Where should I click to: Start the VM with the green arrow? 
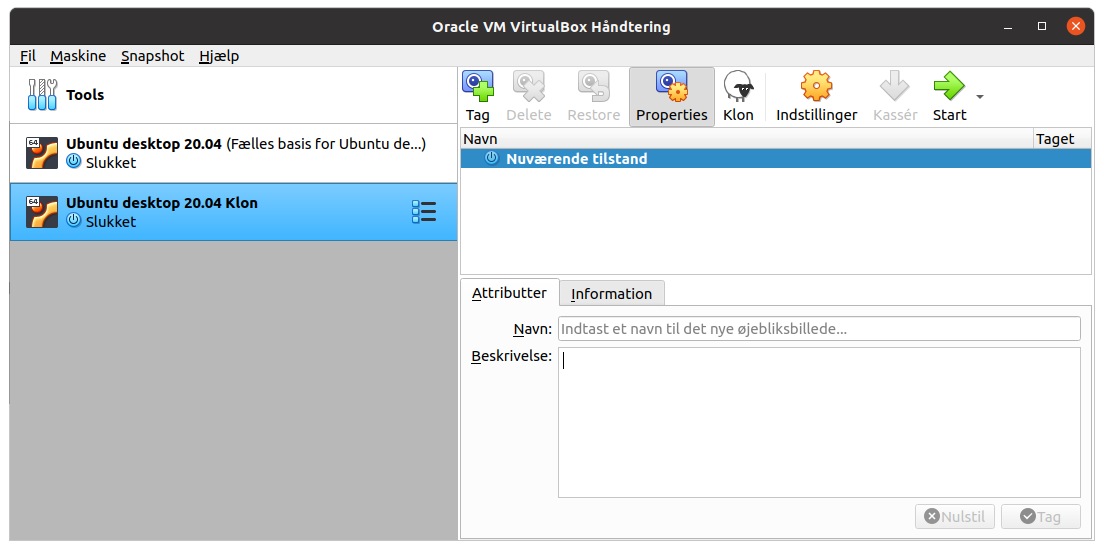point(949,86)
